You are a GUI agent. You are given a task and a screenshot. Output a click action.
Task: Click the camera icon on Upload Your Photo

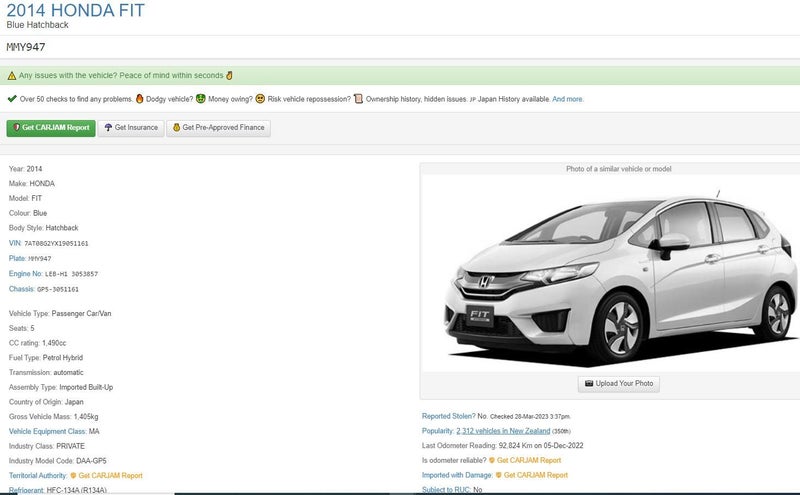(x=589, y=383)
